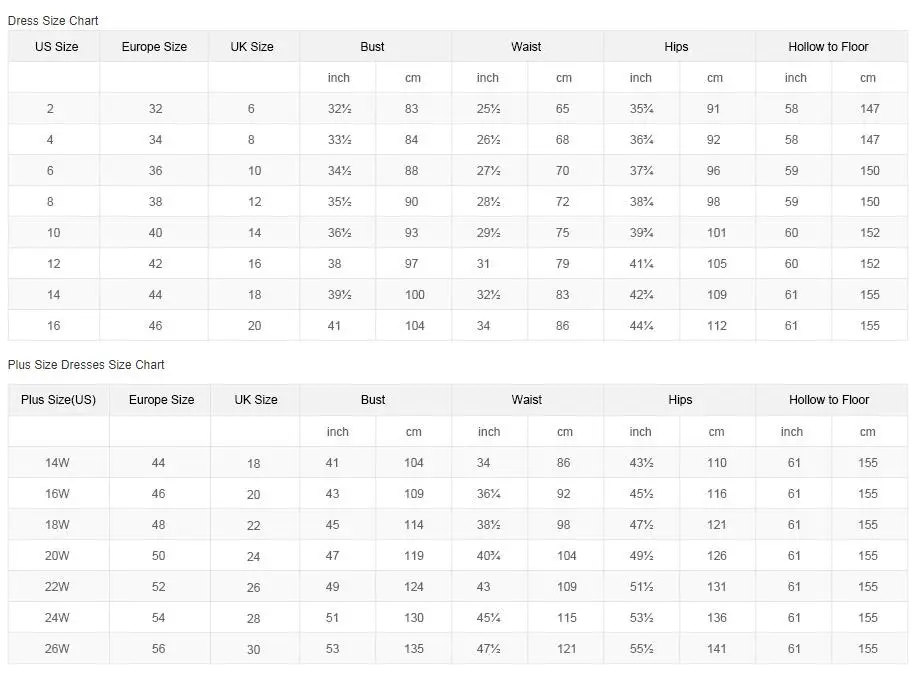The width and height of the screenshot is (922, 683).
Task: Select Europe size 32 cell
Action: [x=156, y=109]
